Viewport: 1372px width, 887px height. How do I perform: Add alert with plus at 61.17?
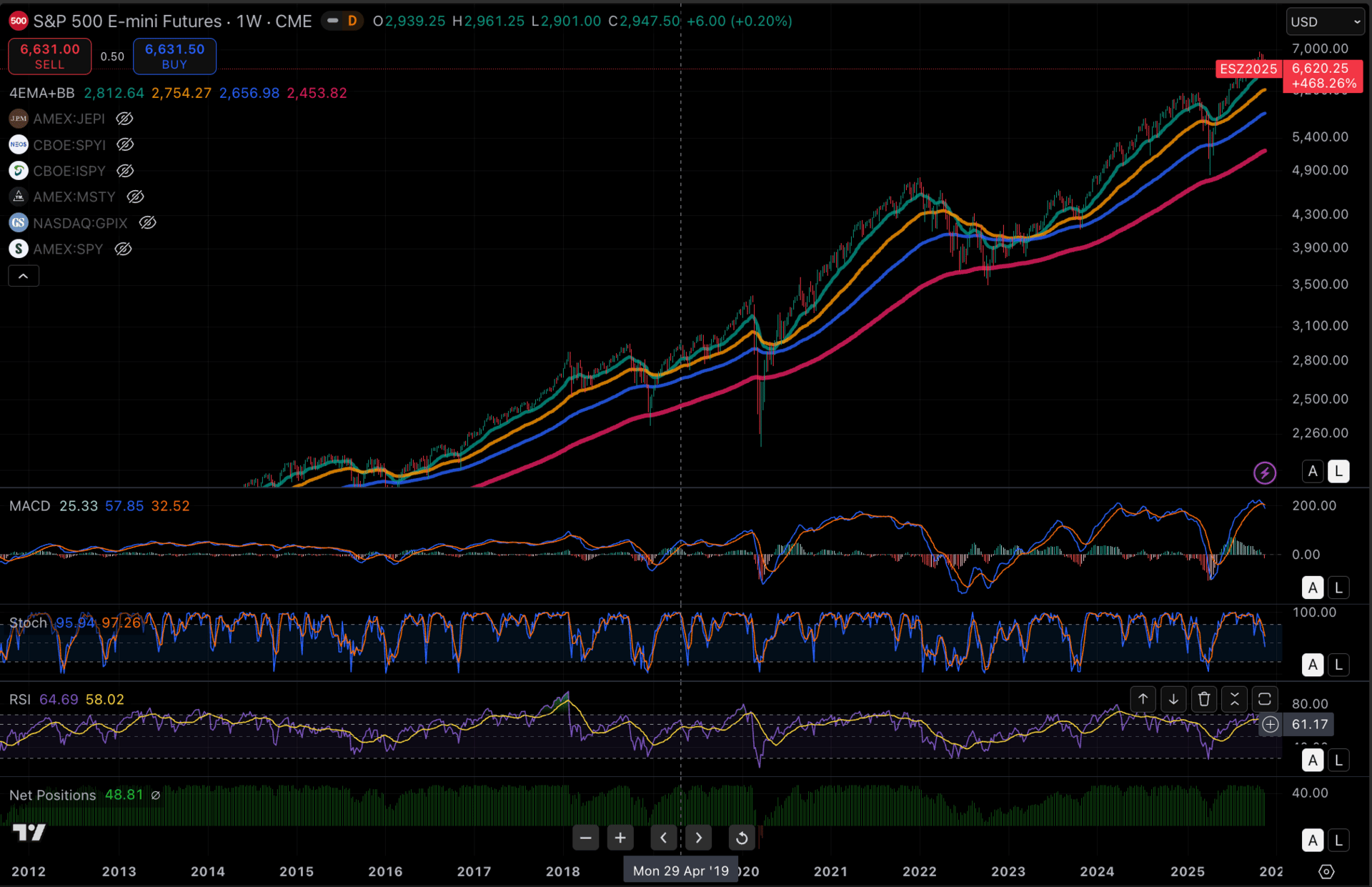pos(1270,724)
